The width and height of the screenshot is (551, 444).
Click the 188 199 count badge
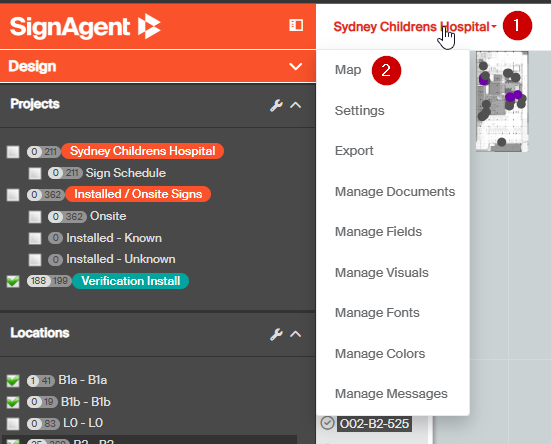click(x=49, y=281)
